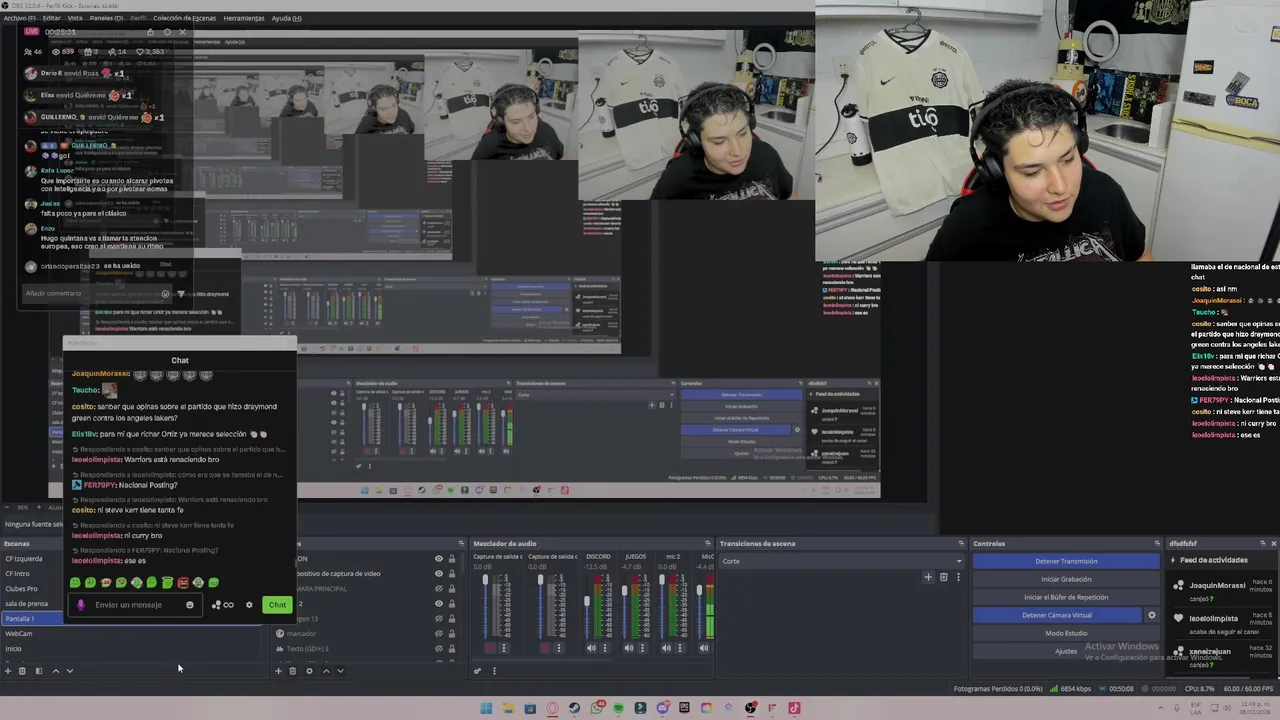Open the Vista menu
This screenshot has height=720, width=1280.
click(x=75, y=18)
